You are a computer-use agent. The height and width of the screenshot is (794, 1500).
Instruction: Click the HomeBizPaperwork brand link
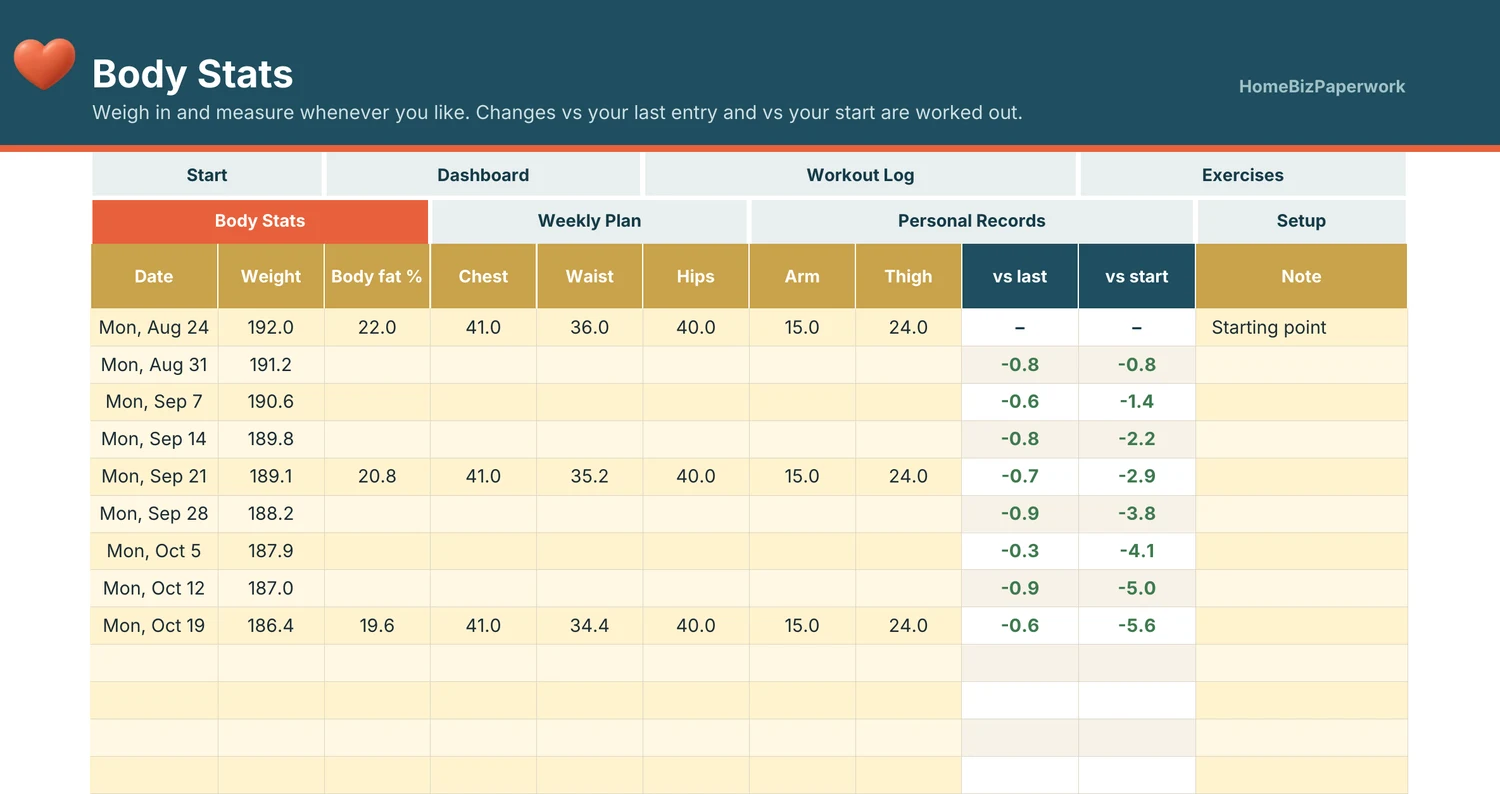point(1322,87)
